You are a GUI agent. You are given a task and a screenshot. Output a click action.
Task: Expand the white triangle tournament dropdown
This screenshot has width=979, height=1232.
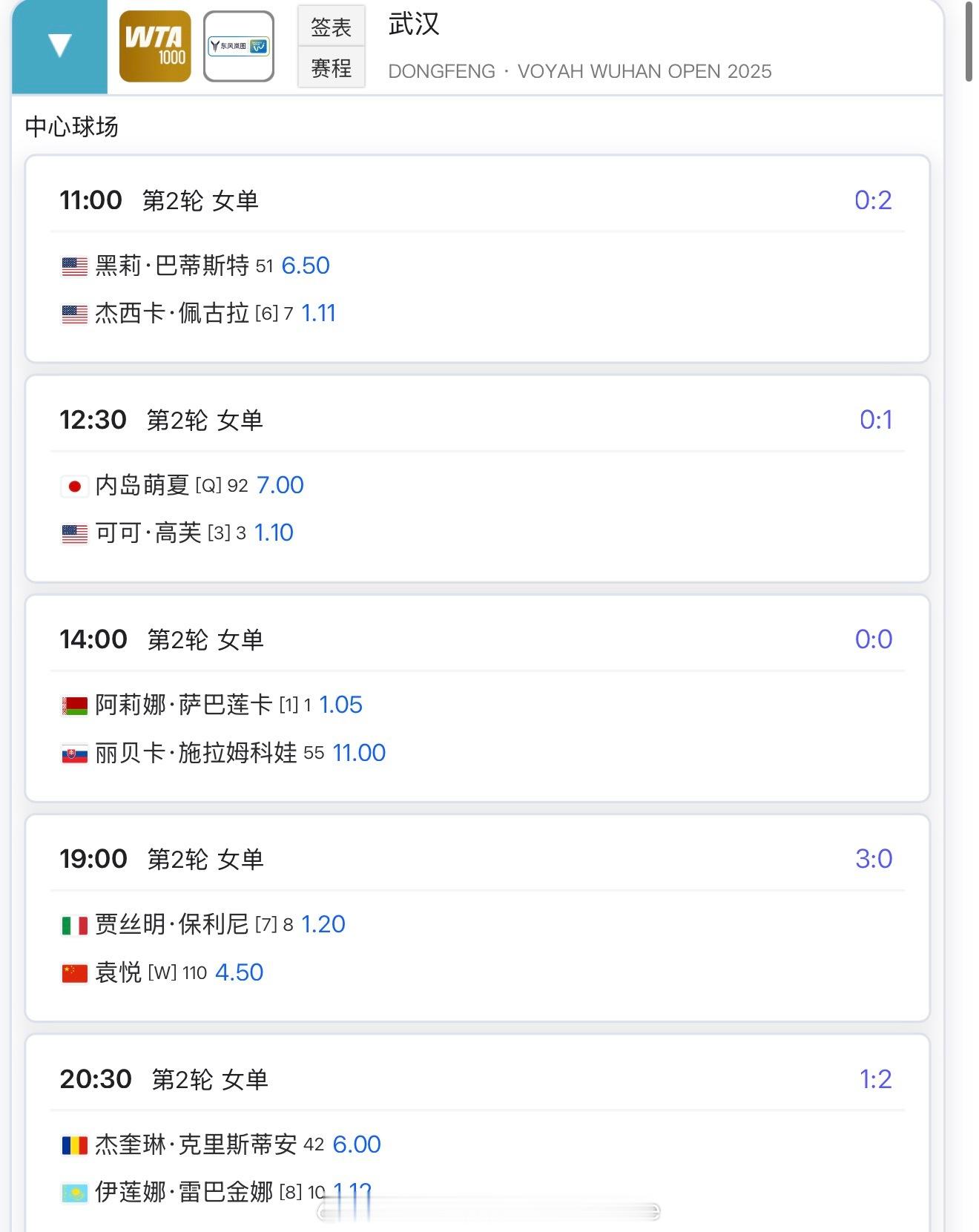[x=59, y=46]
